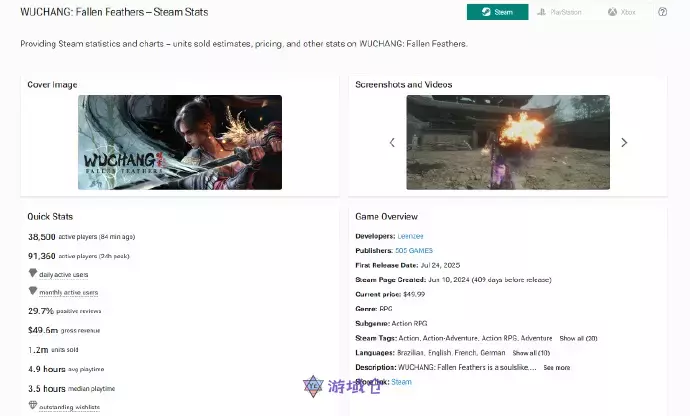Switch to the PlayStation platform tab
The width and height of the screenshot is (690, 416).
coord(558,12)
